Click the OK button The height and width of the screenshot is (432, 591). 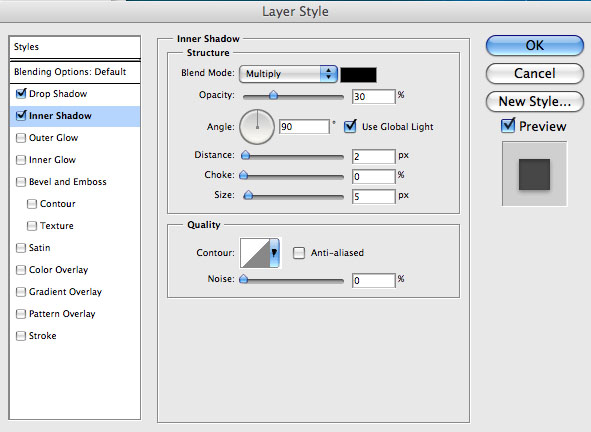pyautogui.click(x=534, y=46)
